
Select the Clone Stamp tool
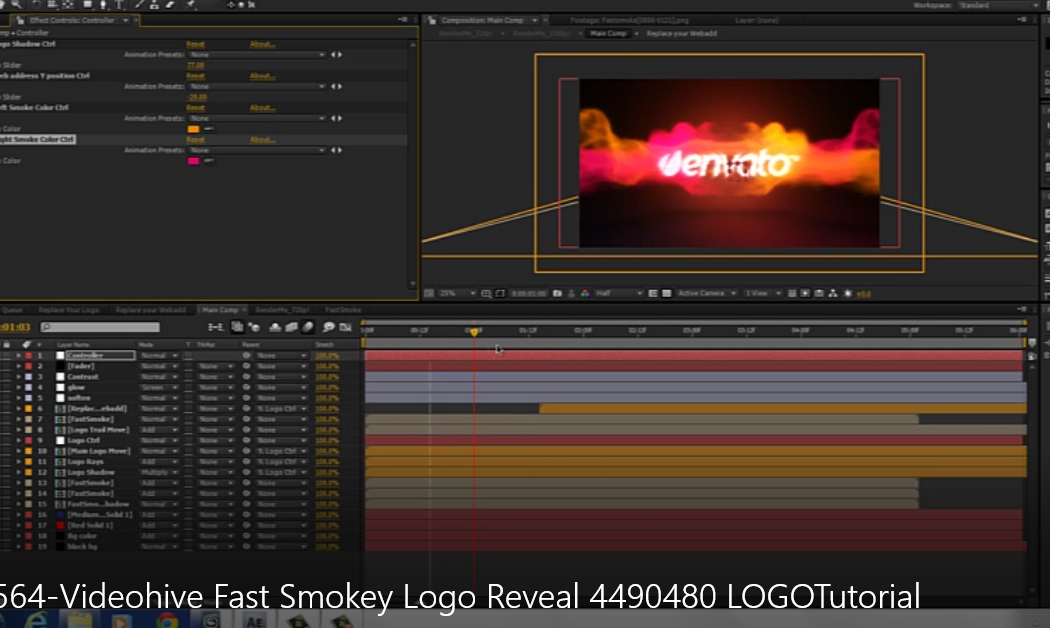point(155,5)
